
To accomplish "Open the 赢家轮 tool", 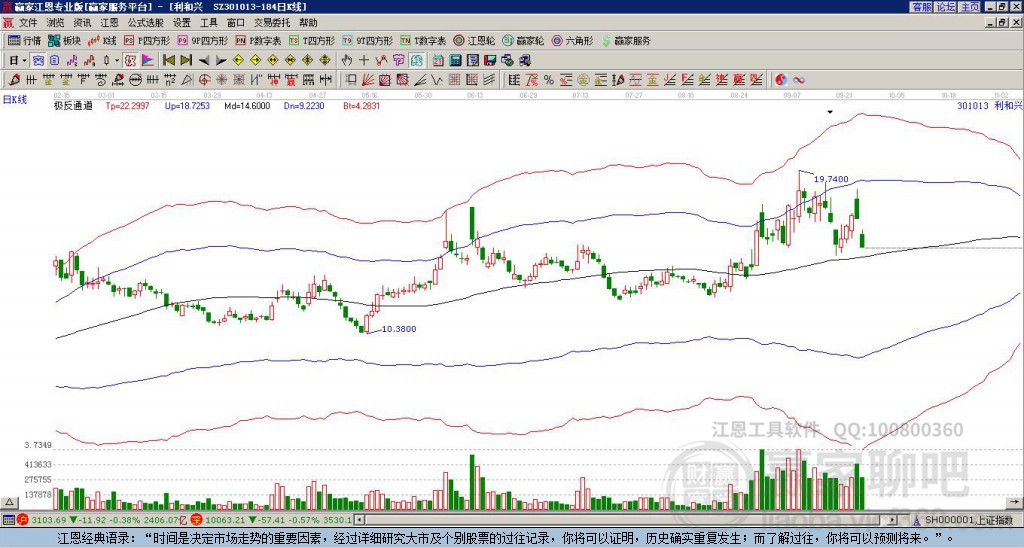I will tap(523, 40).
